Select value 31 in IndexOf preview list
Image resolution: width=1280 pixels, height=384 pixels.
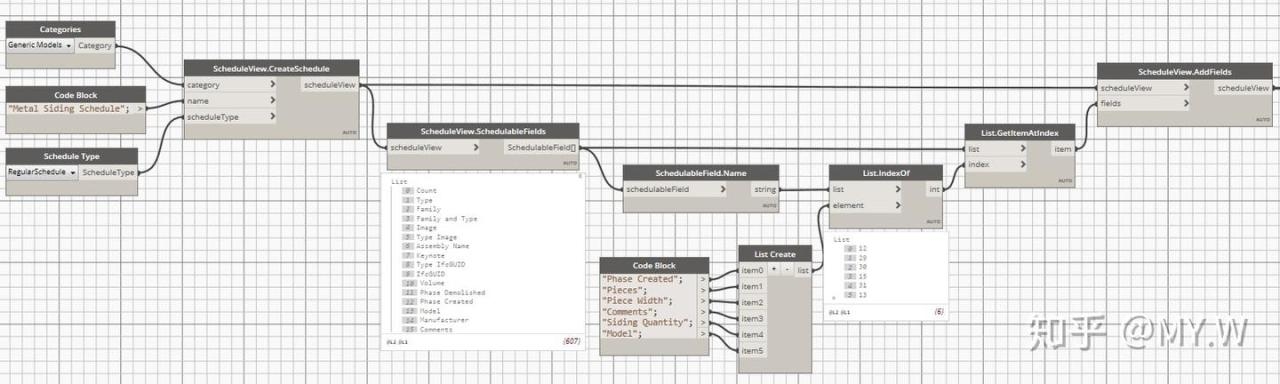(x=862, y=285)
